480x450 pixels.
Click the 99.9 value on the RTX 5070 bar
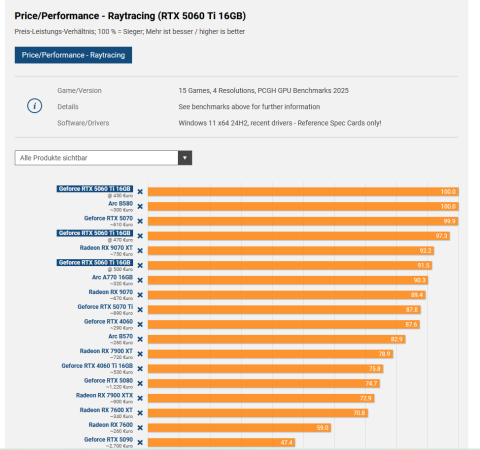click(x=449, y=221)
